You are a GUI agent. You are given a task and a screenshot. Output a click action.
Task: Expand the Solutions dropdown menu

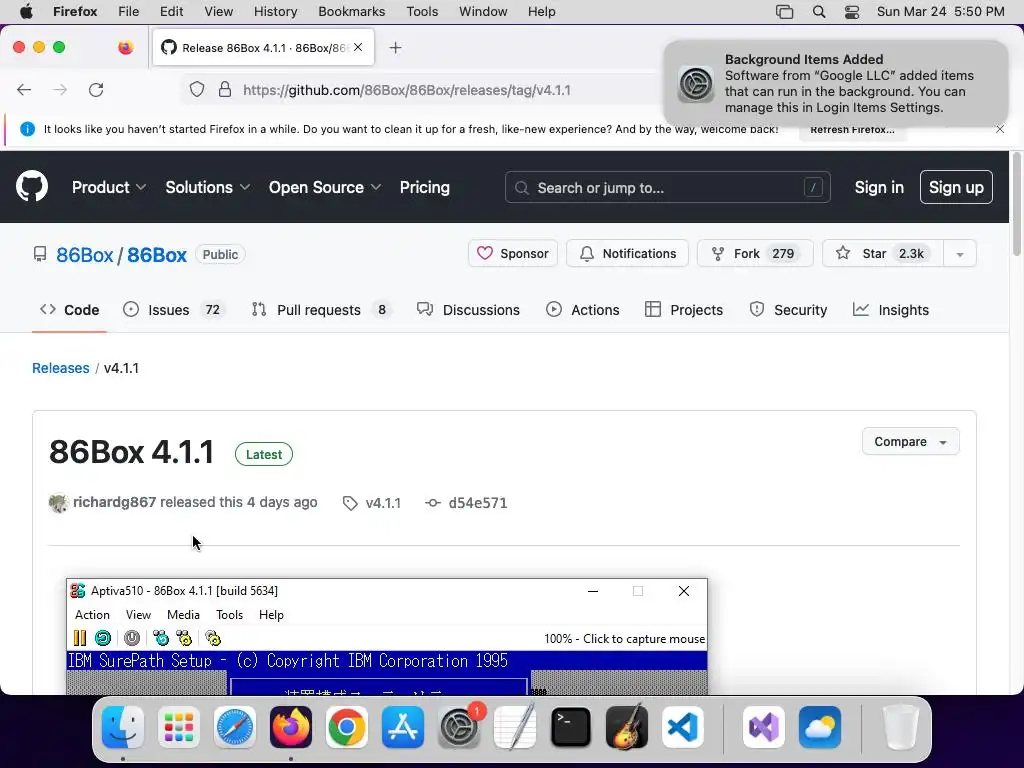(208, 187)
